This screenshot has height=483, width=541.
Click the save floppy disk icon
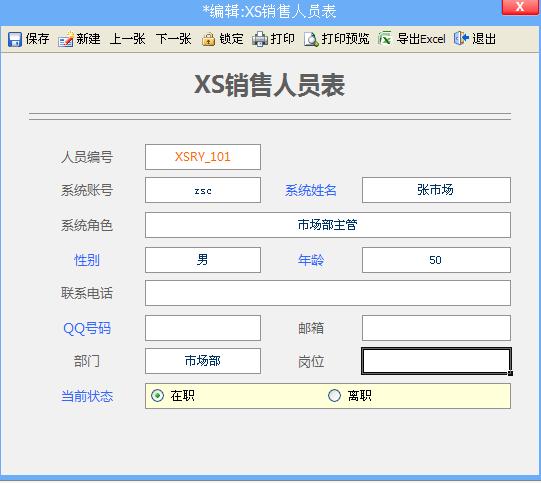pyautogui.click(x=15, y=39)
